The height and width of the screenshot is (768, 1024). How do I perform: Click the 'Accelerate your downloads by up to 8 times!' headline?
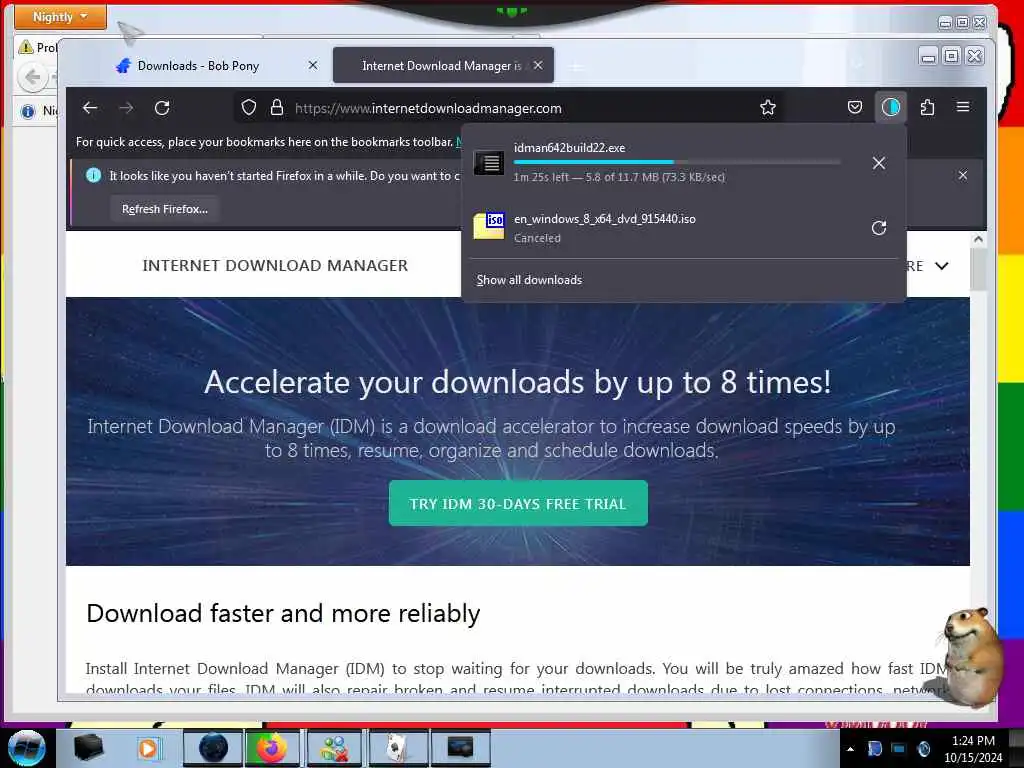click(x=517, y=382)
